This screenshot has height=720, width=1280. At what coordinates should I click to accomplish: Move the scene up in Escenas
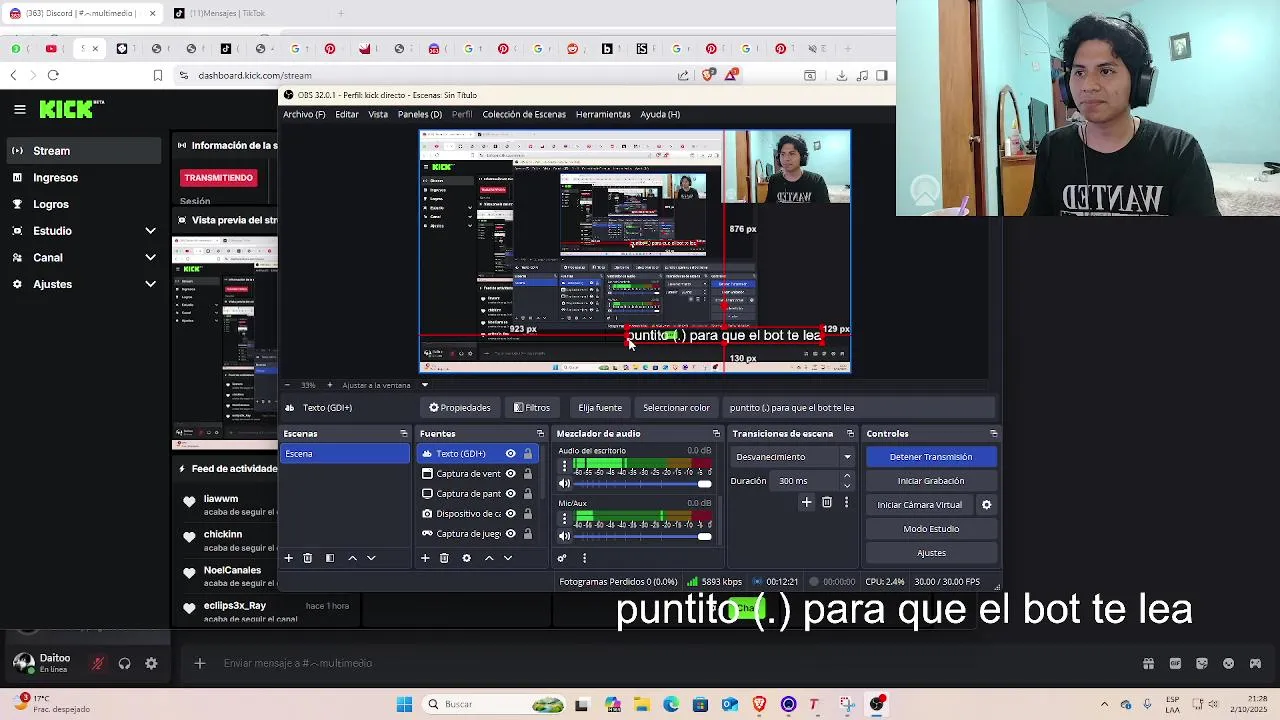(352, 558)
